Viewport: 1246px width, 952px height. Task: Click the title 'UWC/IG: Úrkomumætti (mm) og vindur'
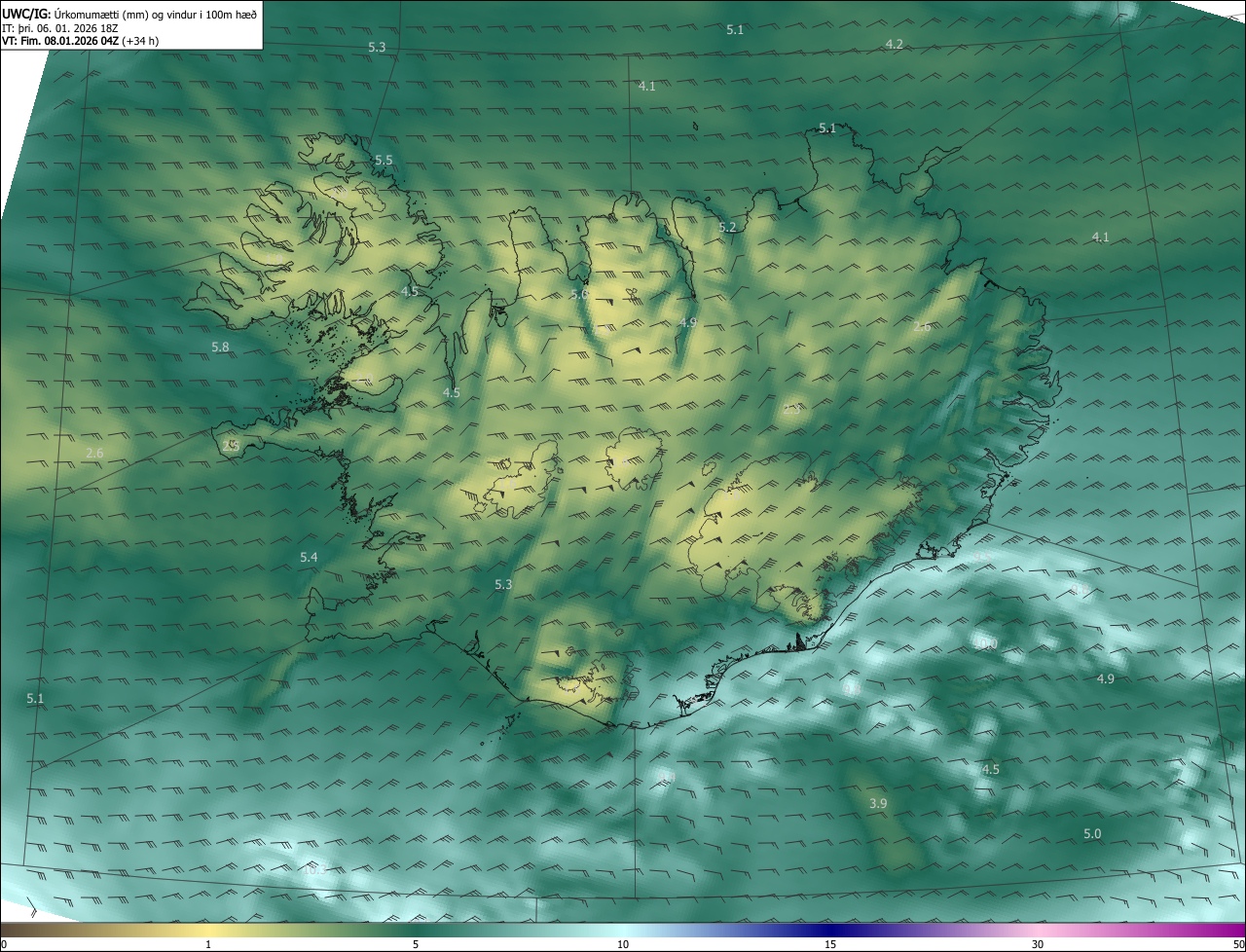[129, 15]
